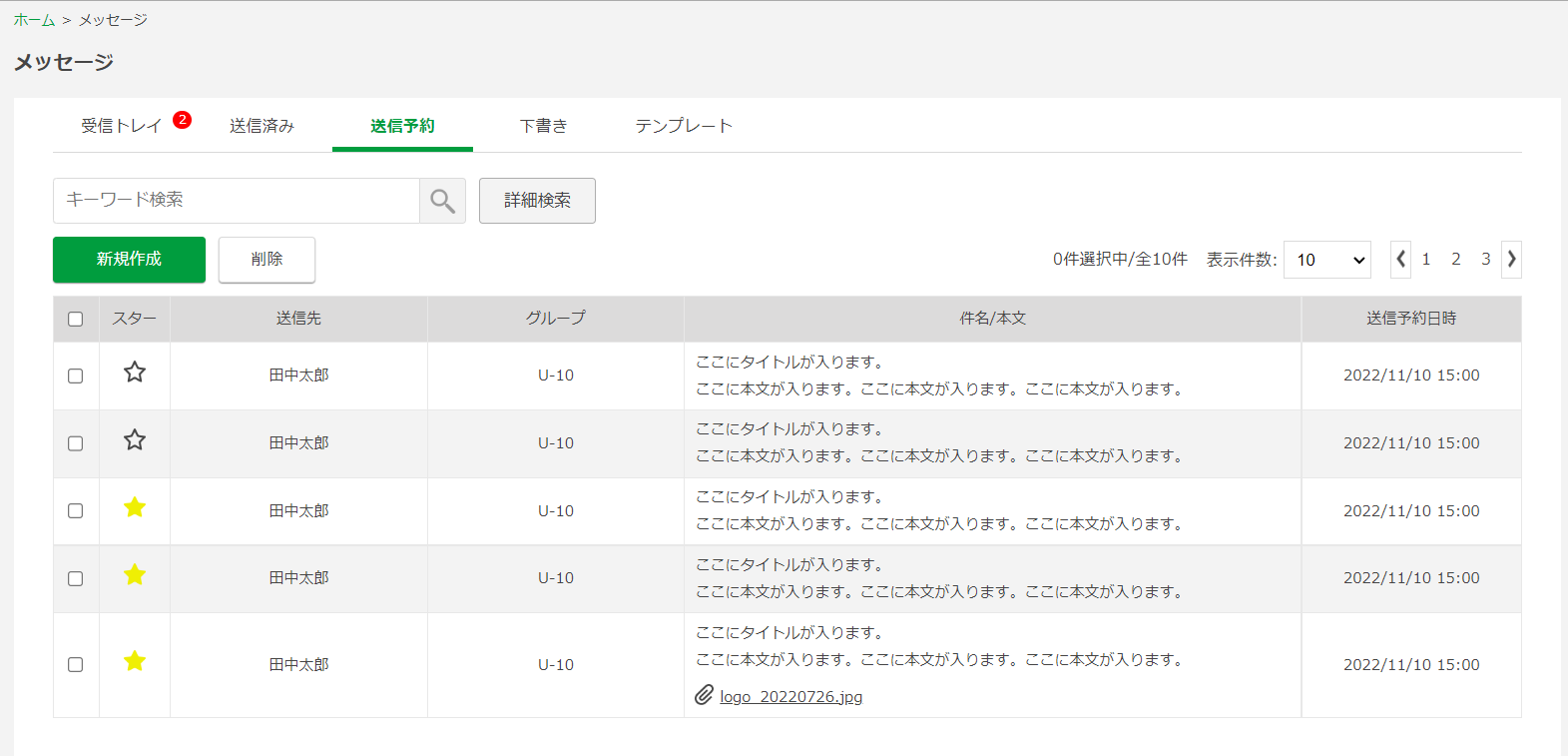
Task: Click 2022/11/10 15:00 in the fourth row
Action: click(x=1411, y=578)
